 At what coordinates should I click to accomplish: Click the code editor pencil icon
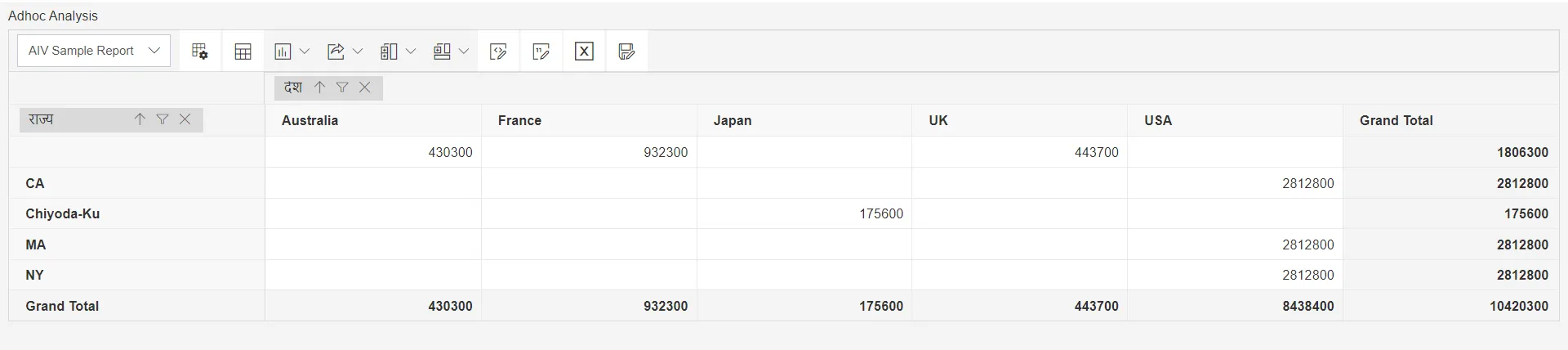point(498,52)
